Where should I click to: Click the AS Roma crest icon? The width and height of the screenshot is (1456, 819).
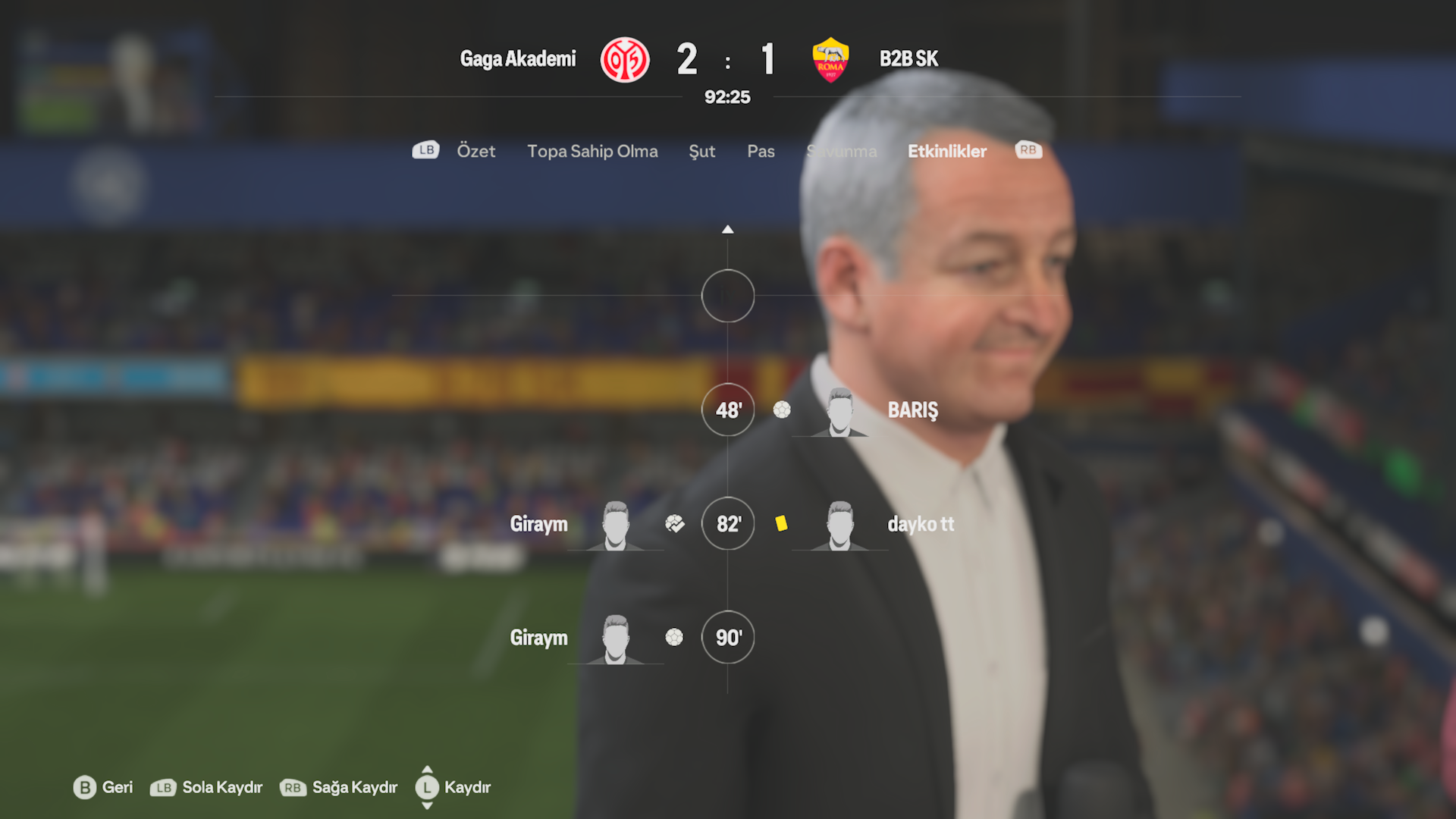click(830, 60)
